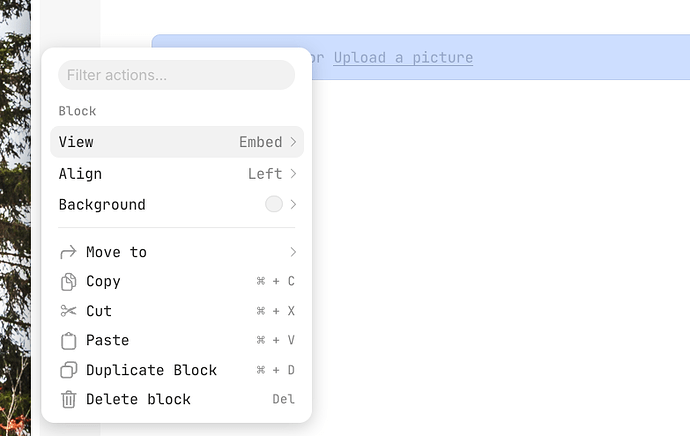Image resolution: width=690 pixels, height=436 pixels.
Task: Open the Background submenu chevron
Action: tap(293, 204)
